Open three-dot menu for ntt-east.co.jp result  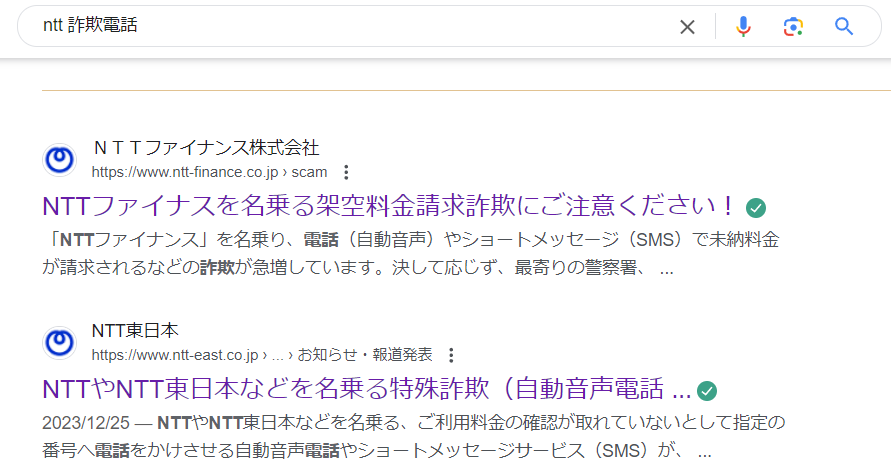[451, 355]
